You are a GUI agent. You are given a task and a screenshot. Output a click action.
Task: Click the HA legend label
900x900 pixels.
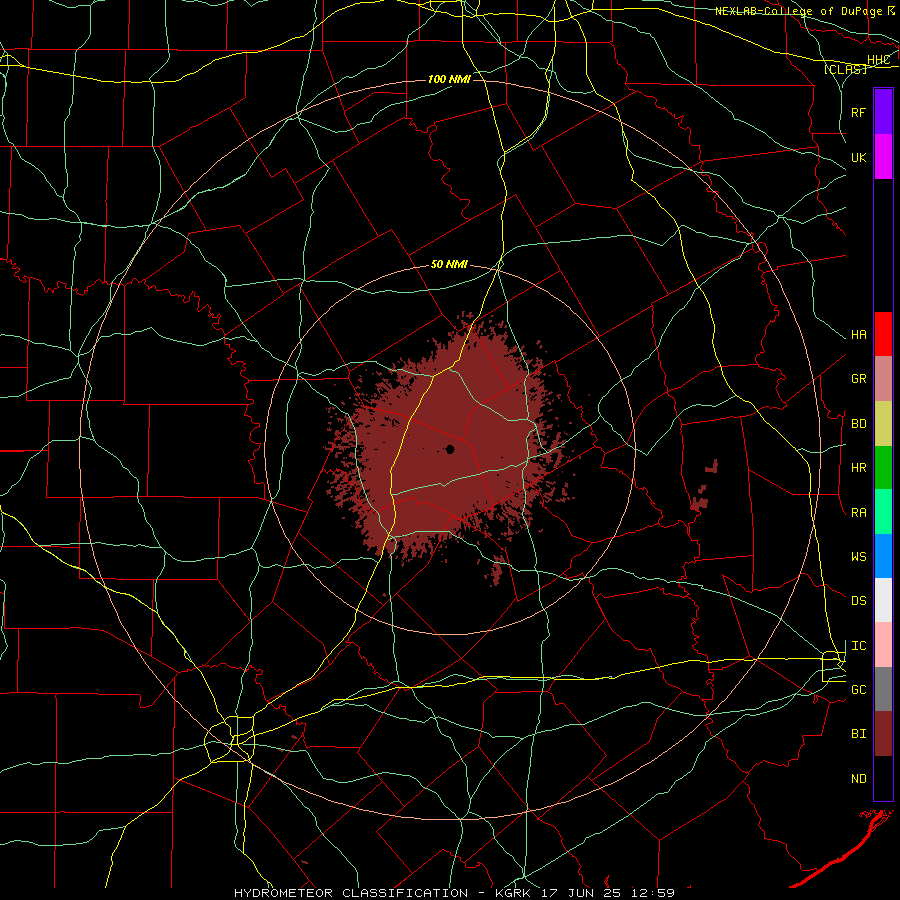(859, 334)
